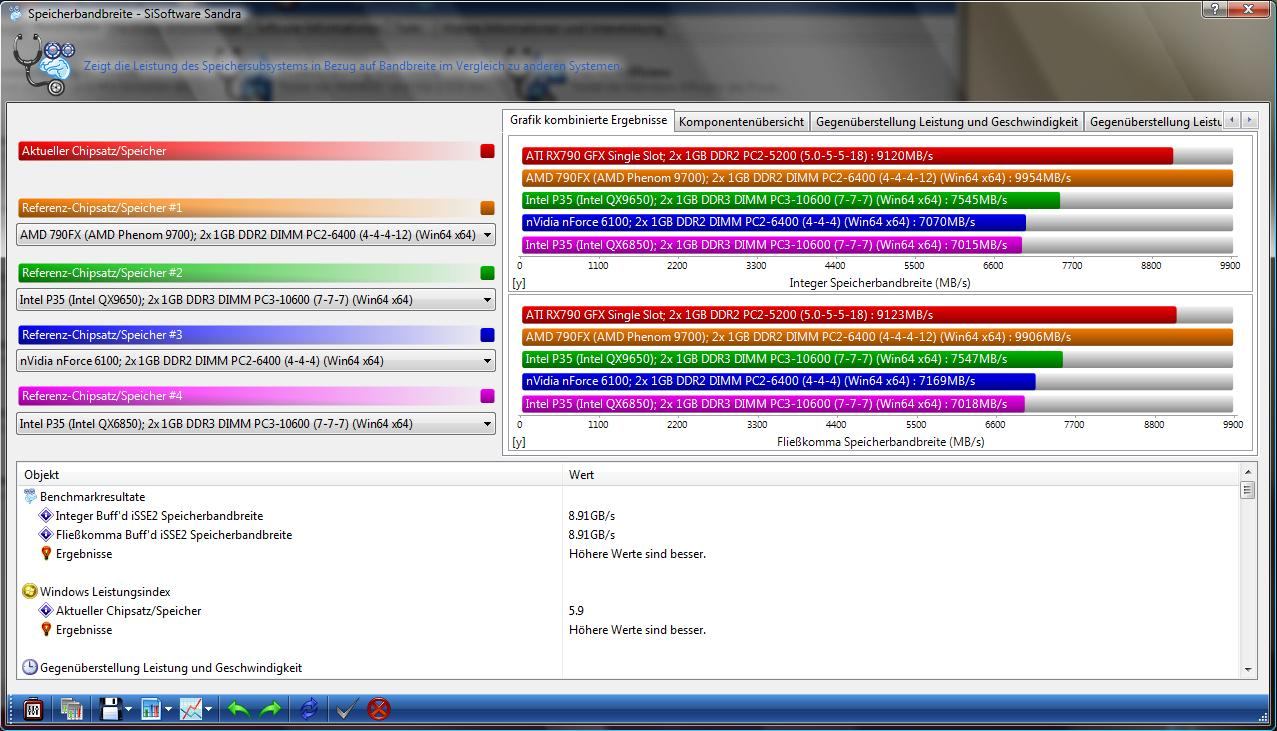The height and width of the screenshot is (731, 1277).
Task: Click the red cancel X icon in toolbar
Action: click(x=378, y=709)
